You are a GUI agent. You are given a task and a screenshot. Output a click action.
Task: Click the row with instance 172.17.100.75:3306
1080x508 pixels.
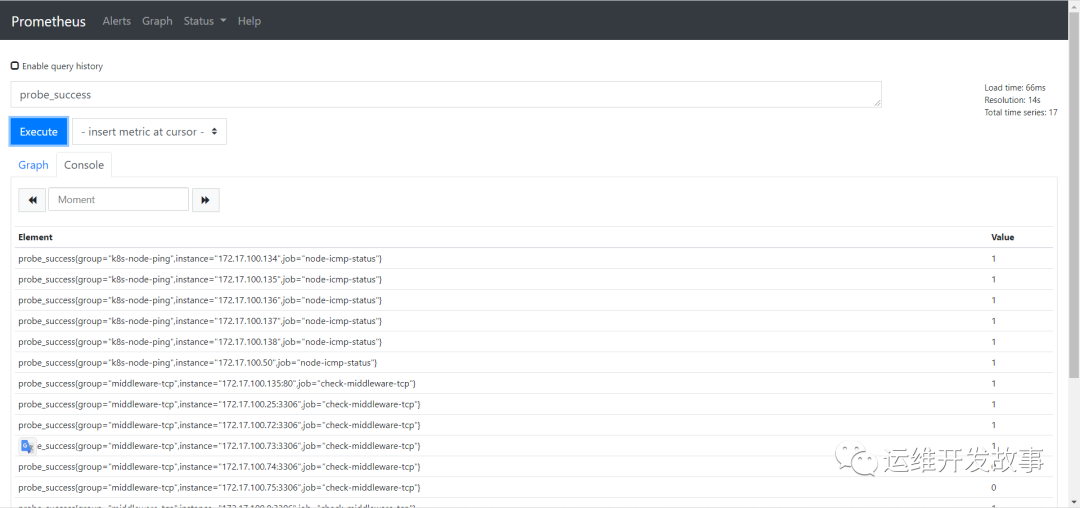tap(534, 487)
